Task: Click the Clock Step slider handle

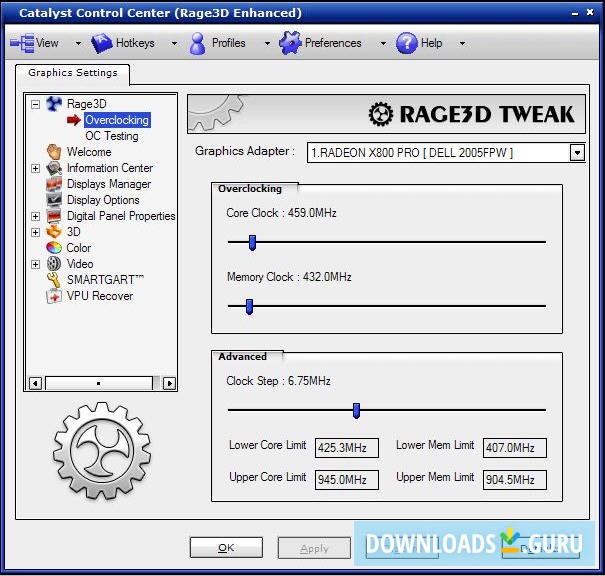Action: pos(357,410)
